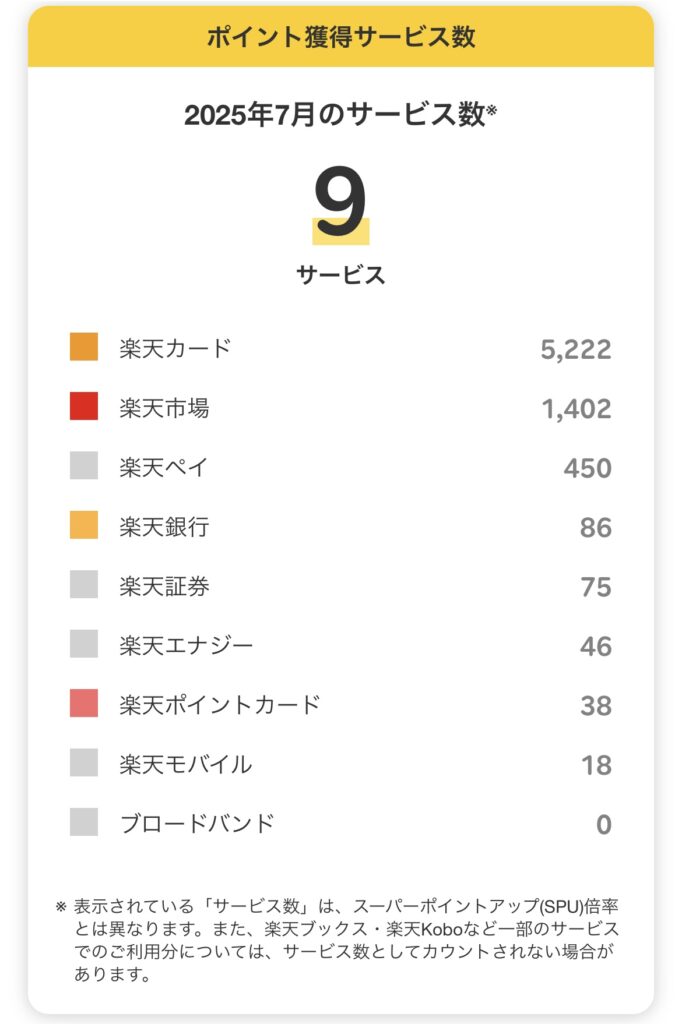
Task: Select the 楽天市場 service label
Action: click(164, 408)
